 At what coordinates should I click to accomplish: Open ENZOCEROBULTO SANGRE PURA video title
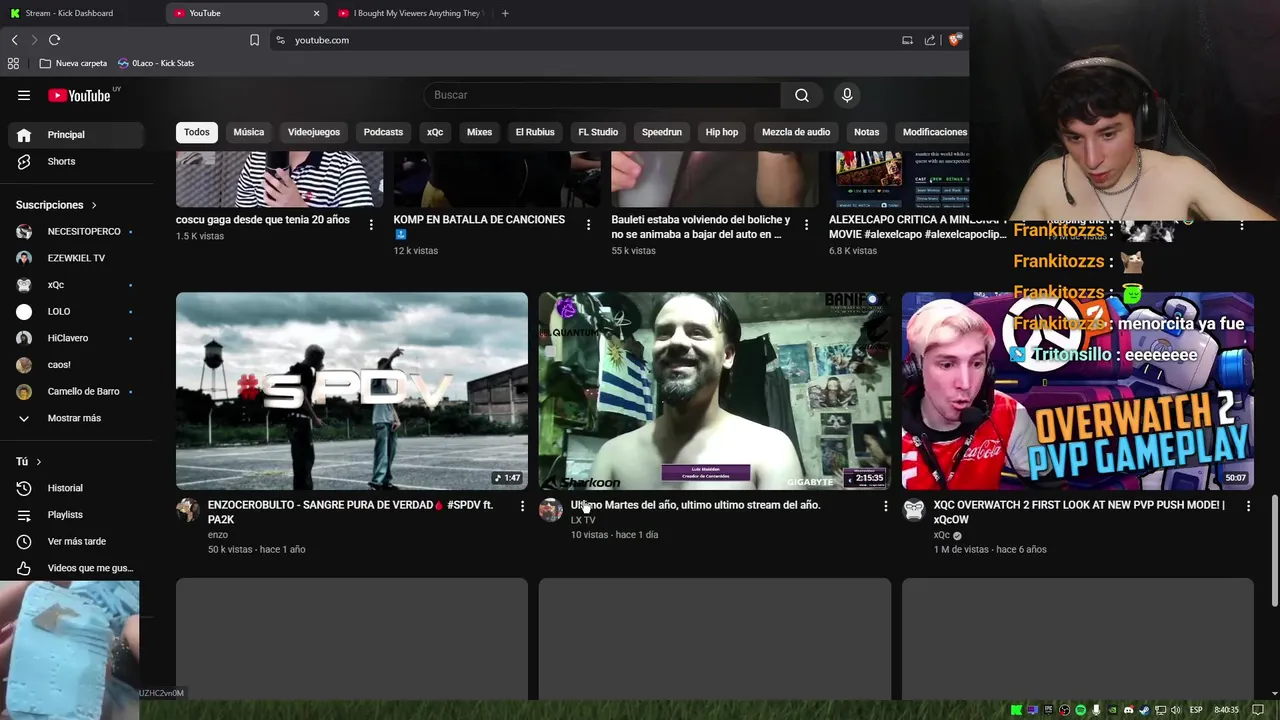(x=350, y=512)
